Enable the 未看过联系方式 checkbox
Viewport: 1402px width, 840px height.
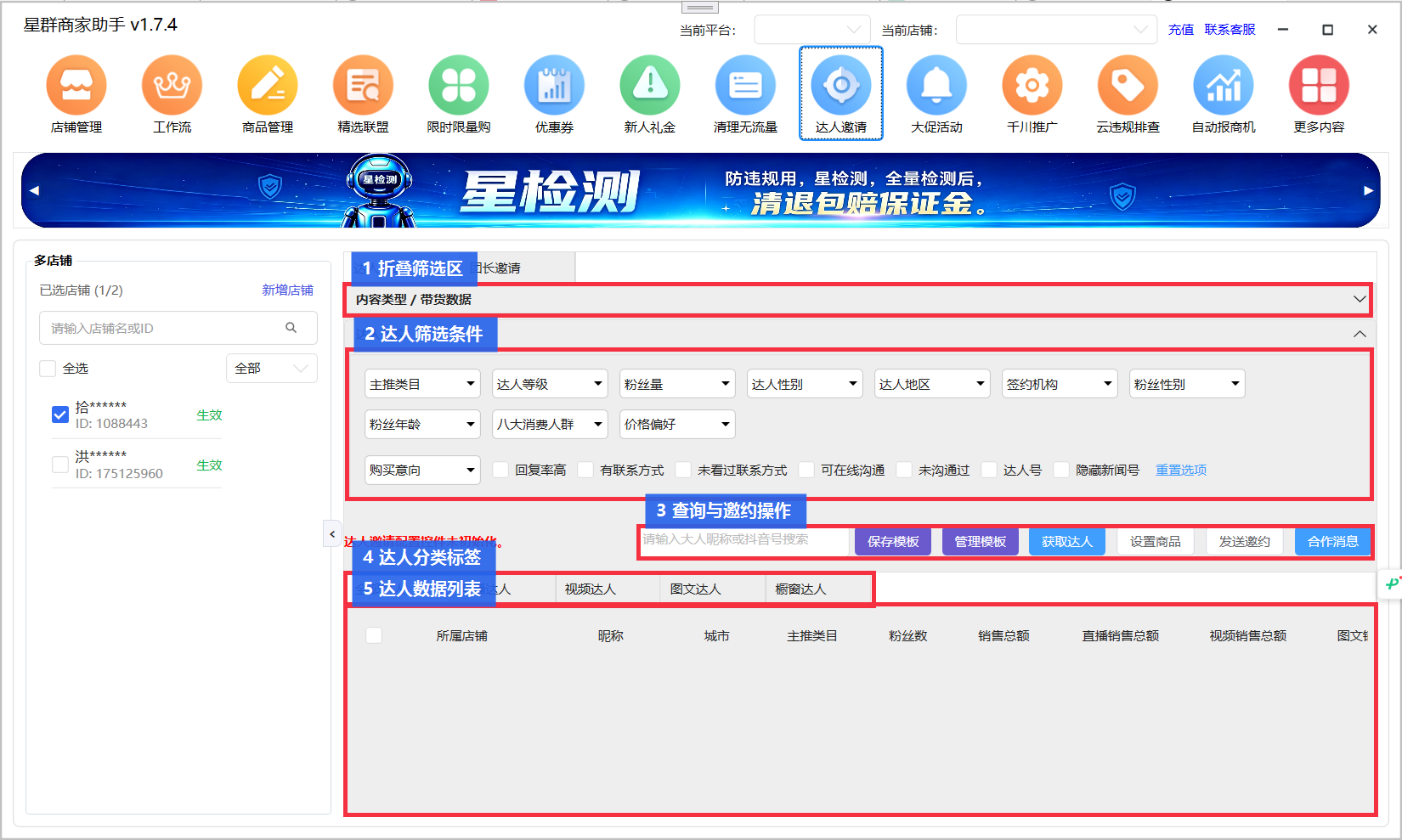[x=683, y=470]
